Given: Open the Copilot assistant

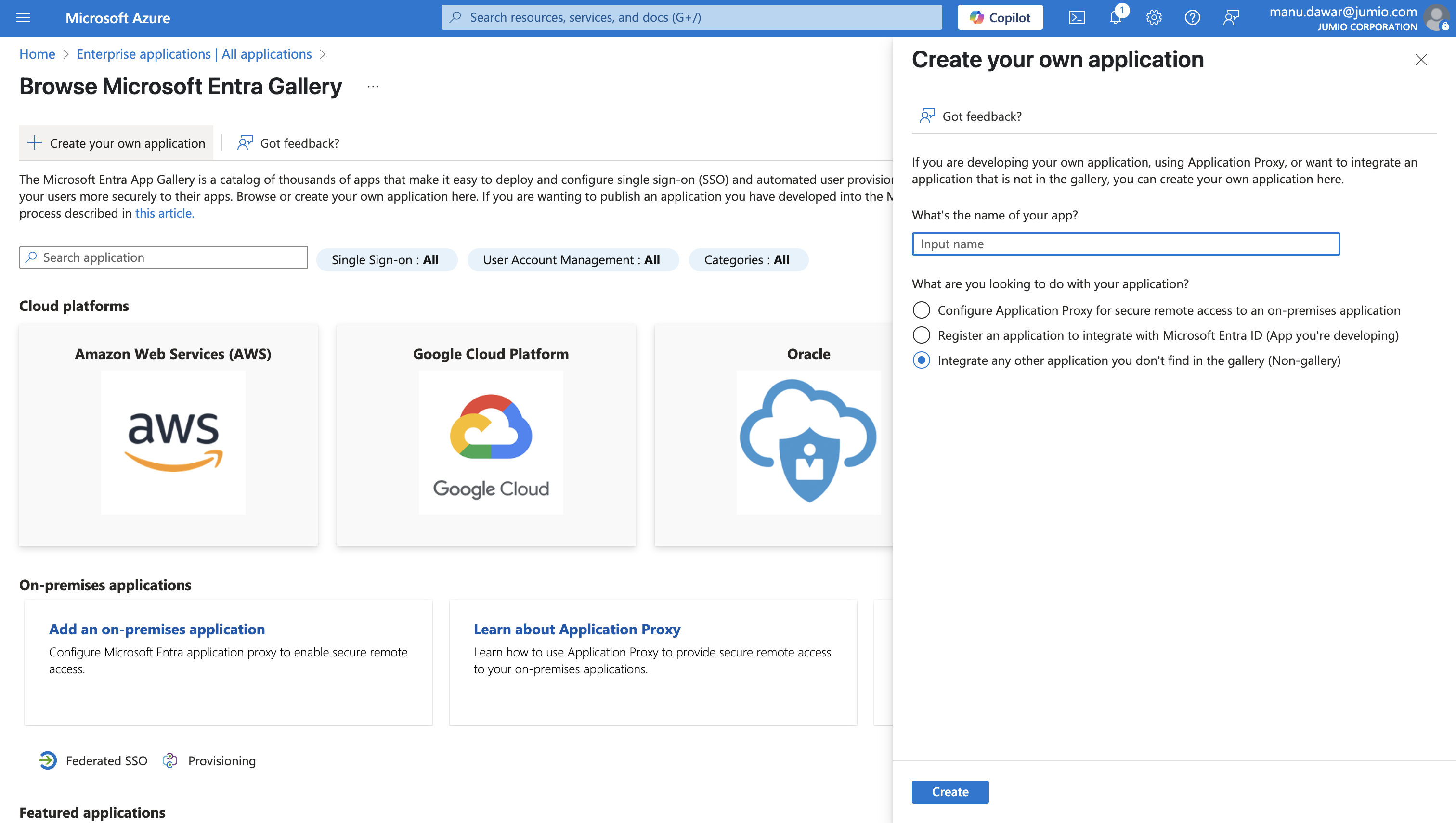Looking at the screenshot, I should (x=1000, y=17).
